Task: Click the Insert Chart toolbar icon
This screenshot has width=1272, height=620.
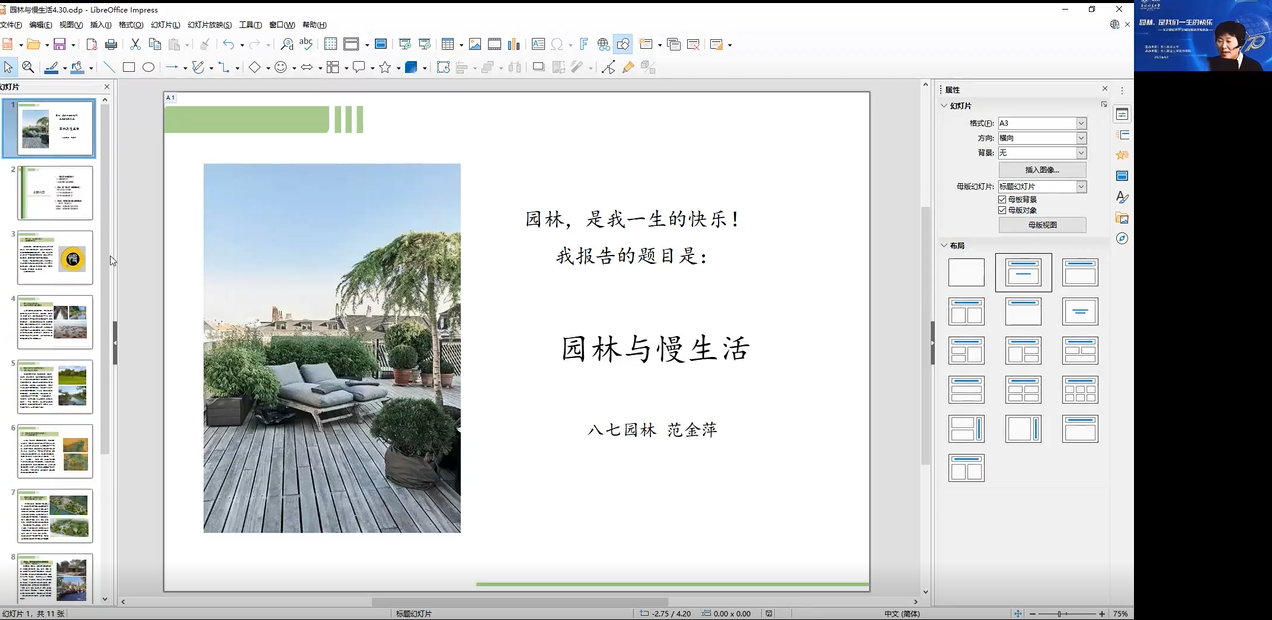Action: (x=514, y=44)
